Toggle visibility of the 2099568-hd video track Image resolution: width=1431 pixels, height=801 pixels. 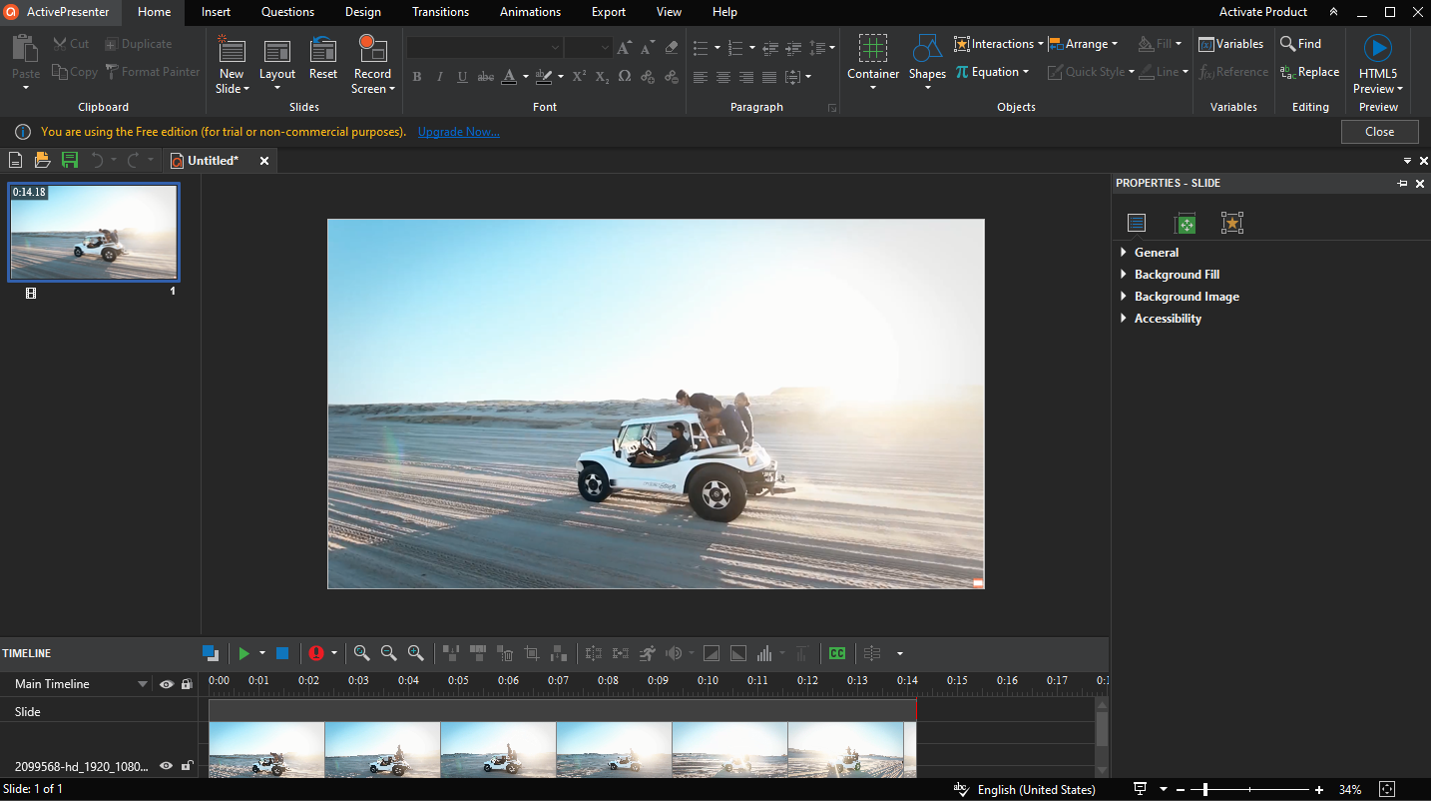pos(166,766)
